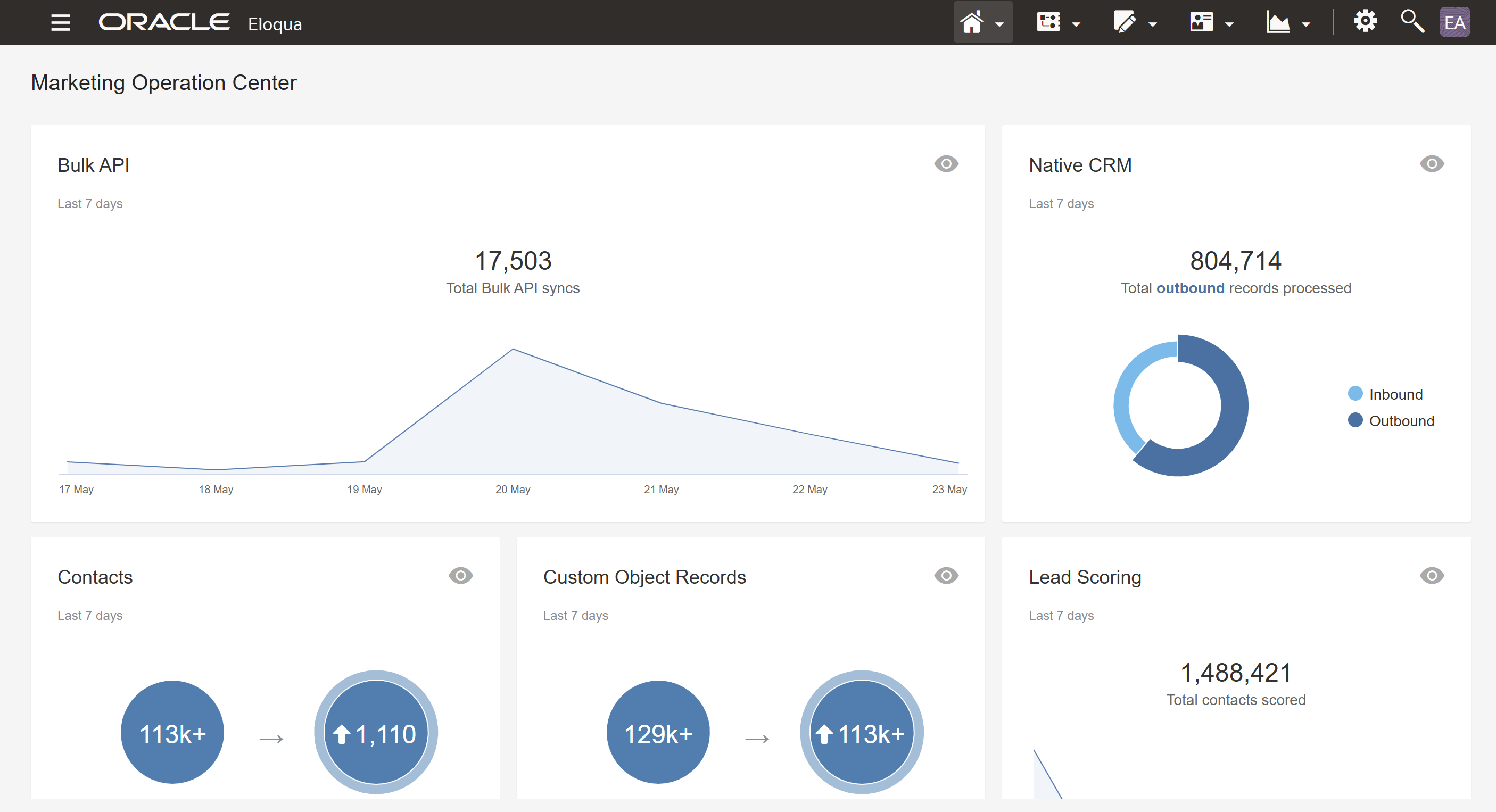Click the Audience contacts icon

[1202, 21]
